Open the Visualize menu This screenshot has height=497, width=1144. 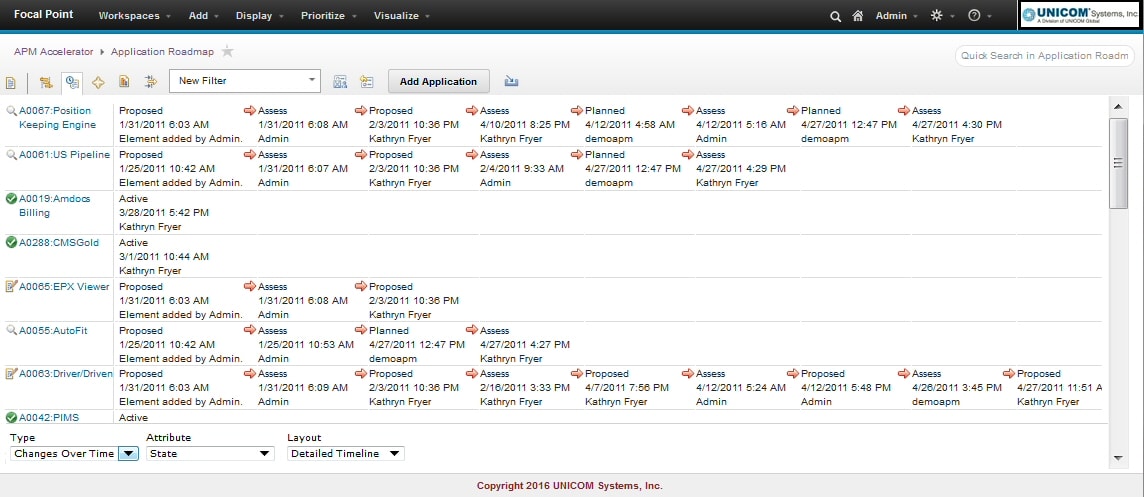(402, 15)
